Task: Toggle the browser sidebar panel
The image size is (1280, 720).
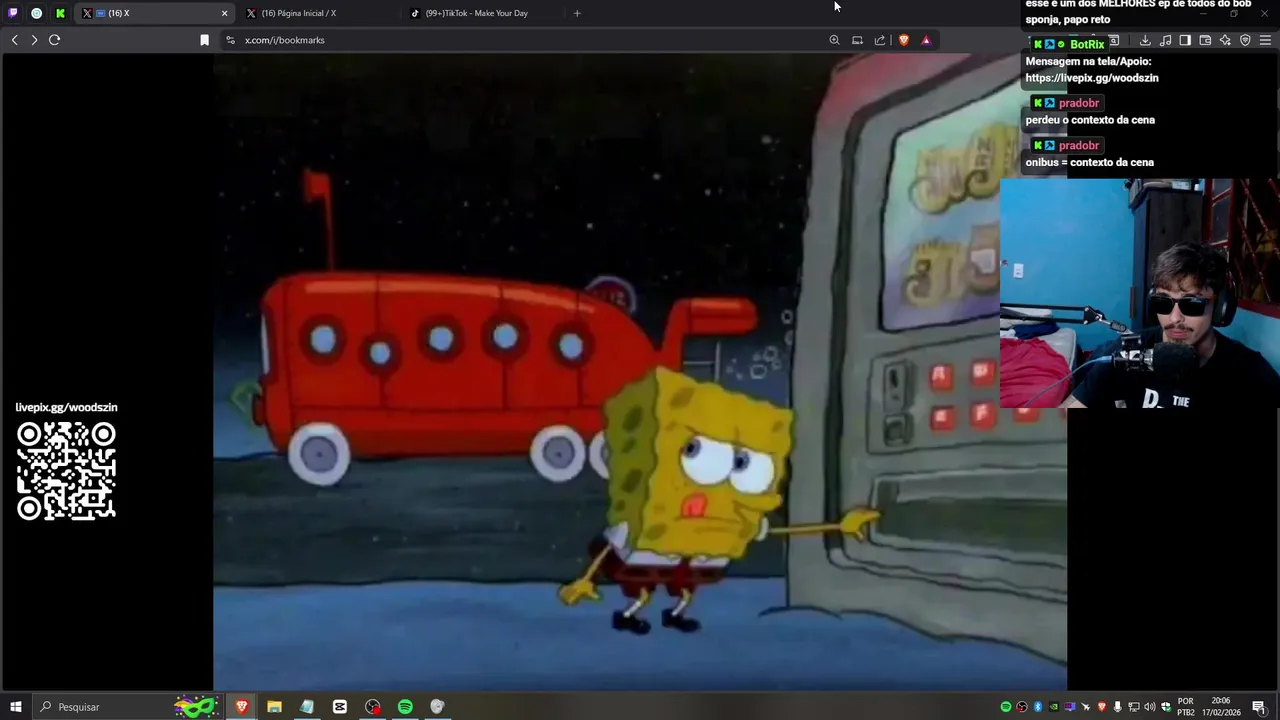Action: pos(1185,40)
